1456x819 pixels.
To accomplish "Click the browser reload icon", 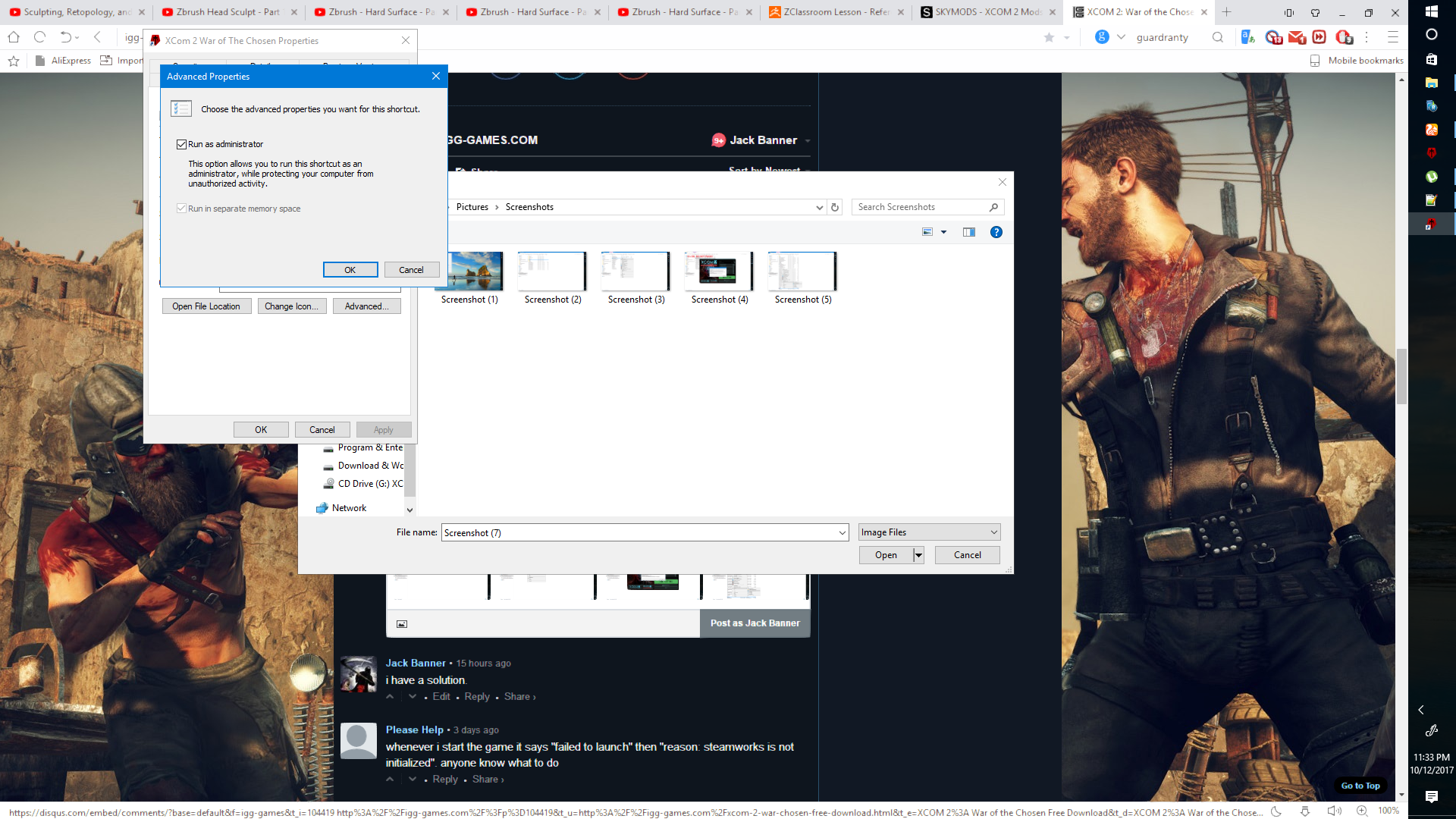I will coord(40,37).
